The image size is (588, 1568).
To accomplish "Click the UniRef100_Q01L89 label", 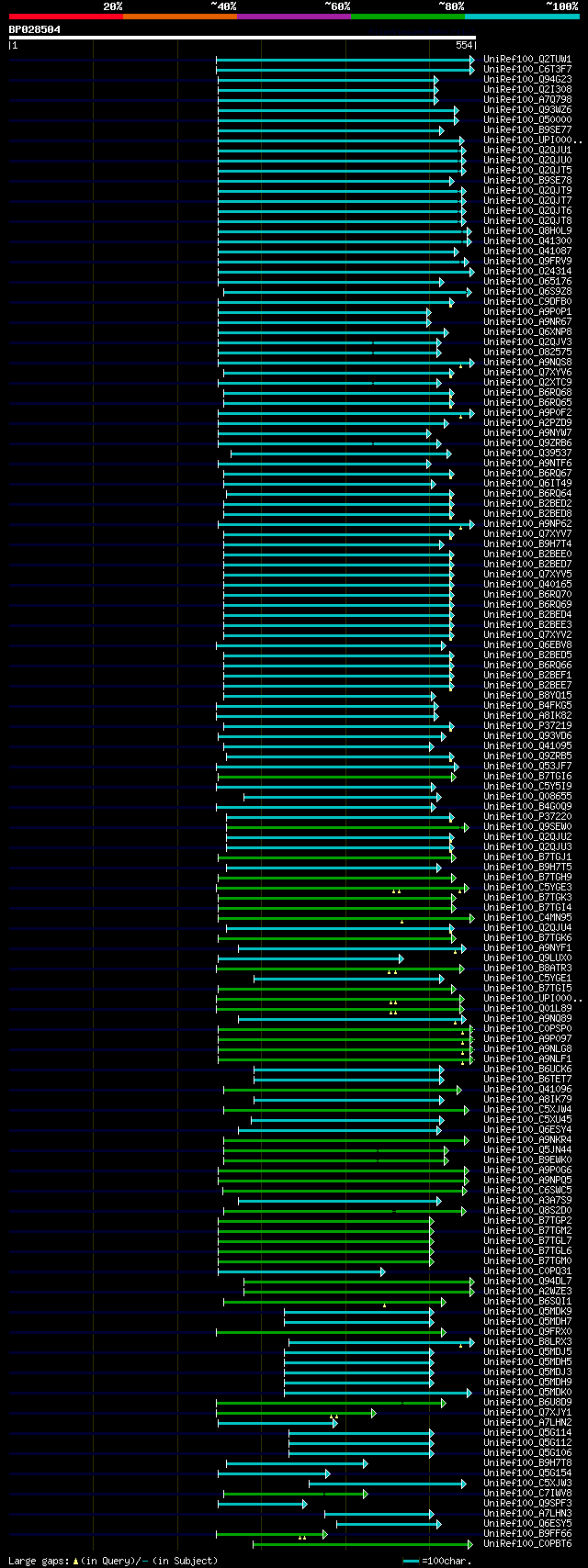I will click(x=527, y=1008).
